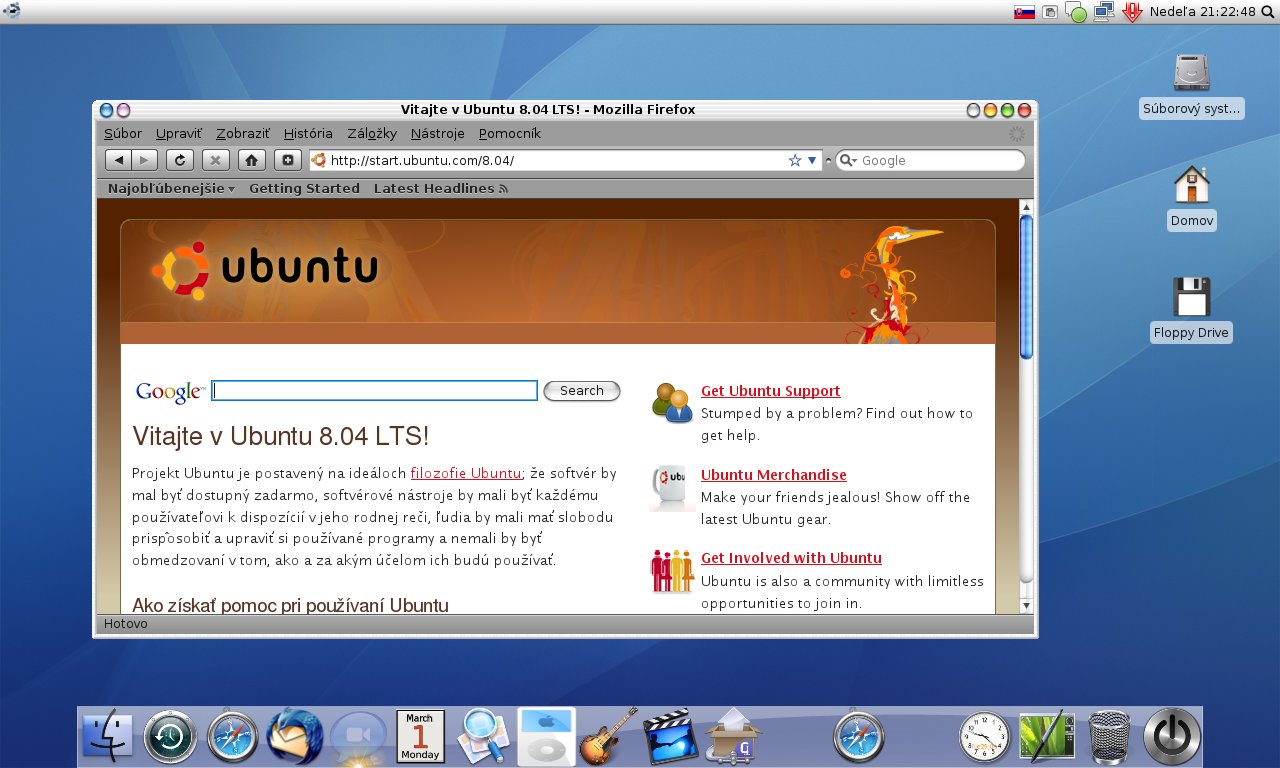Open the Domov home folder desktop icon
The height and width of the screenshot is (768, 1280).
coord(1191,198)
